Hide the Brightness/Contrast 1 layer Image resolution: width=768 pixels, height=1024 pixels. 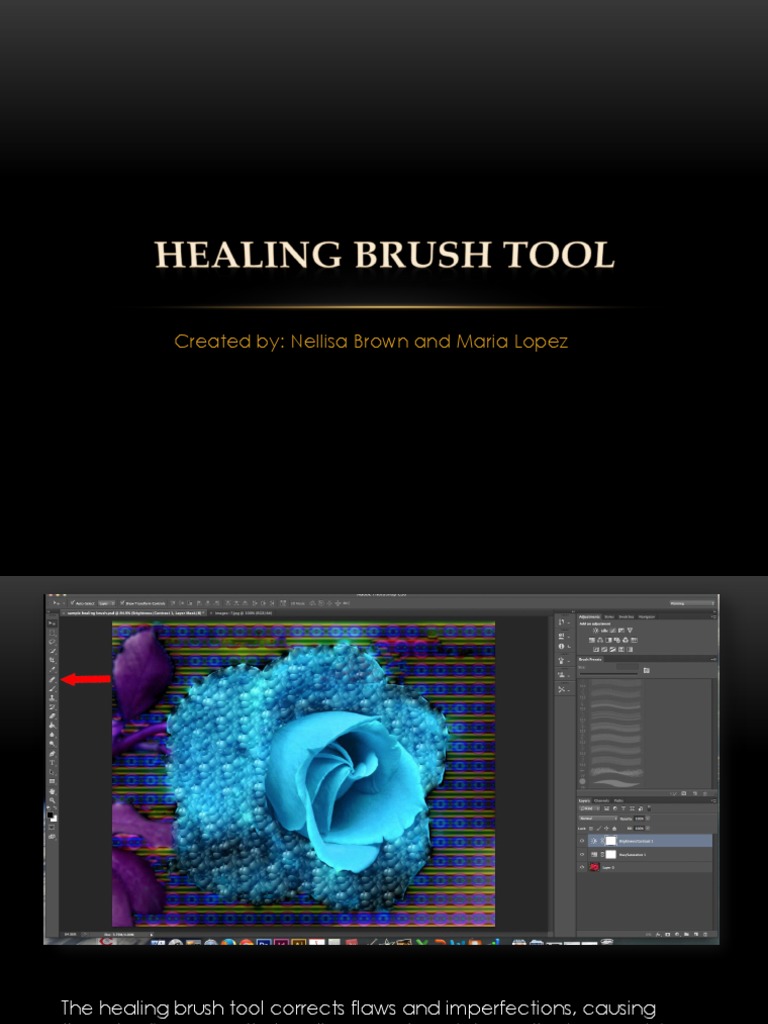coord(582,841)
